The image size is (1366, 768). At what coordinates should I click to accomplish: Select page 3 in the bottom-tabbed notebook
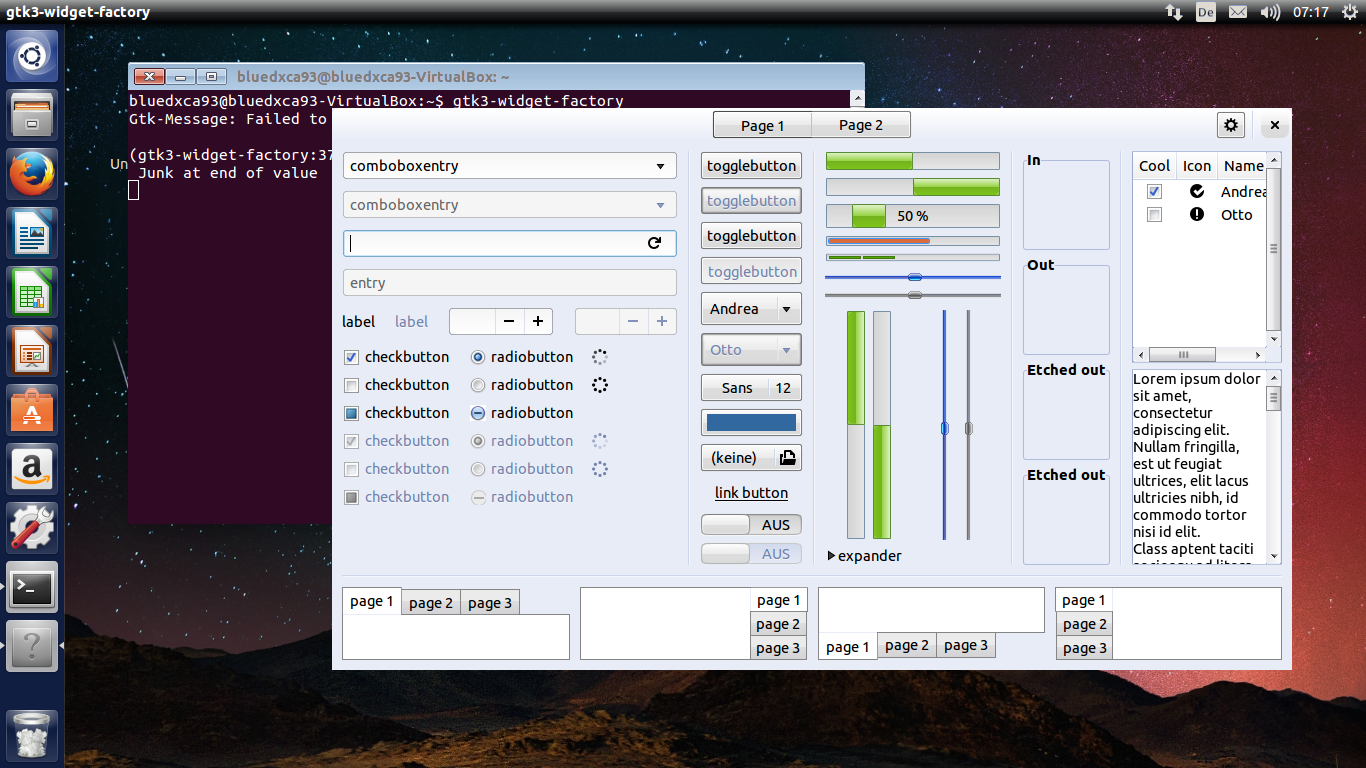pyautogui.click(x=966, y=645)
